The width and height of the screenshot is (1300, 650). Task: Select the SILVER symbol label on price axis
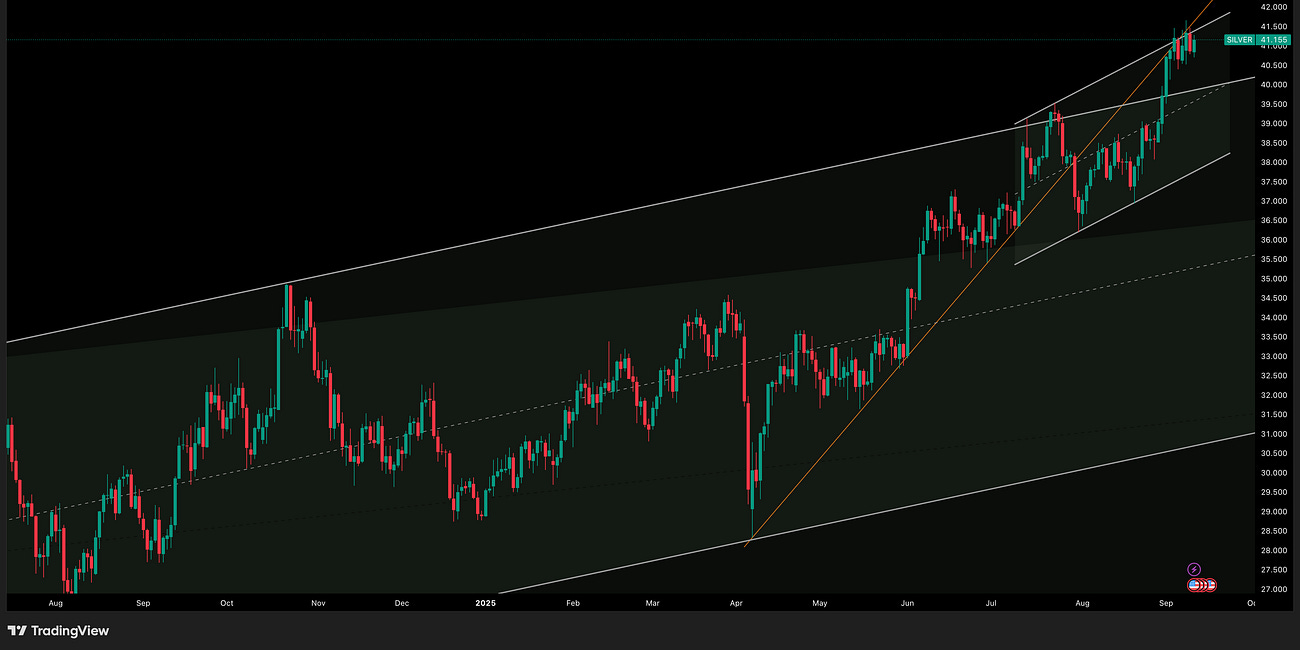[1239, 40]
